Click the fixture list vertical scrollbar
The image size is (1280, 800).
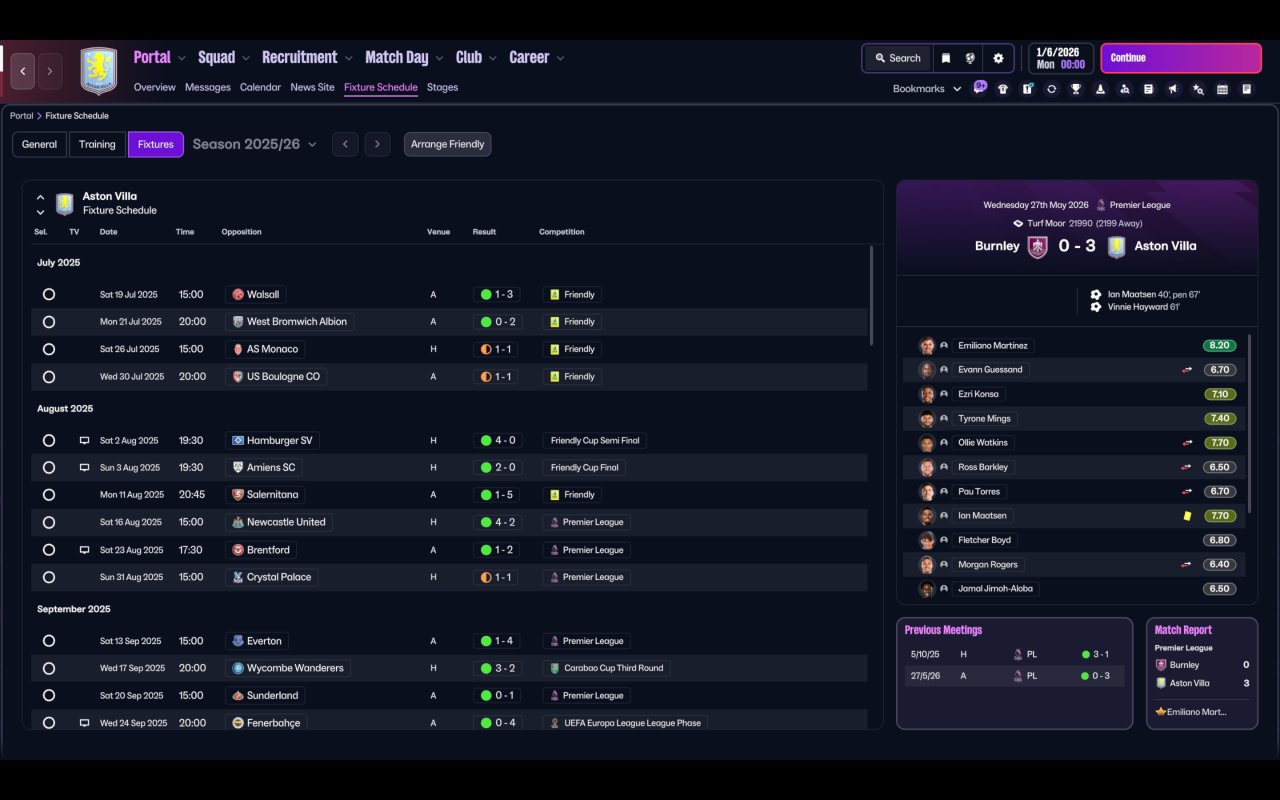[872, 296]
